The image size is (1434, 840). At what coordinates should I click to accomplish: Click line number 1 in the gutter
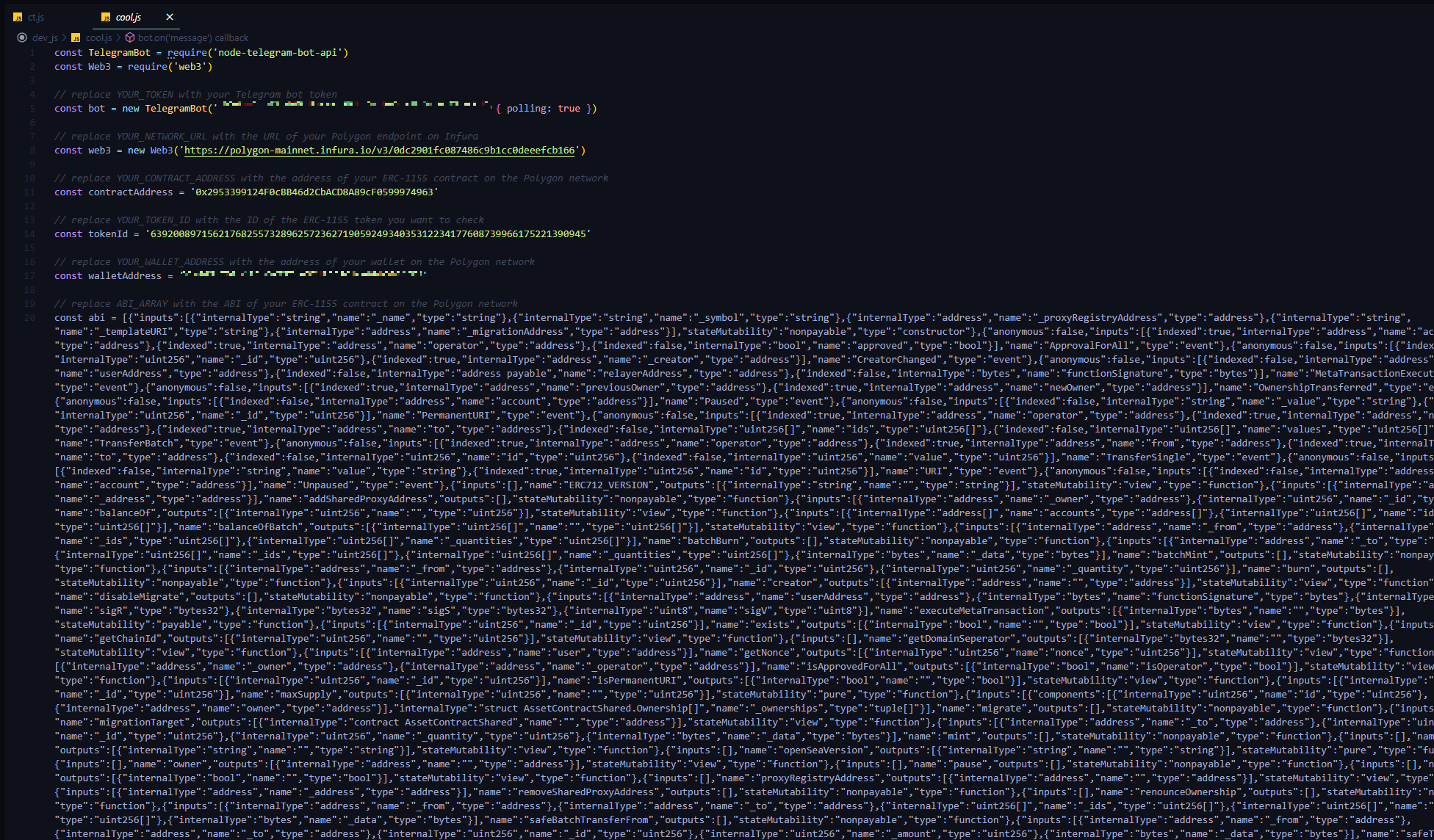[x=32, y=53]
